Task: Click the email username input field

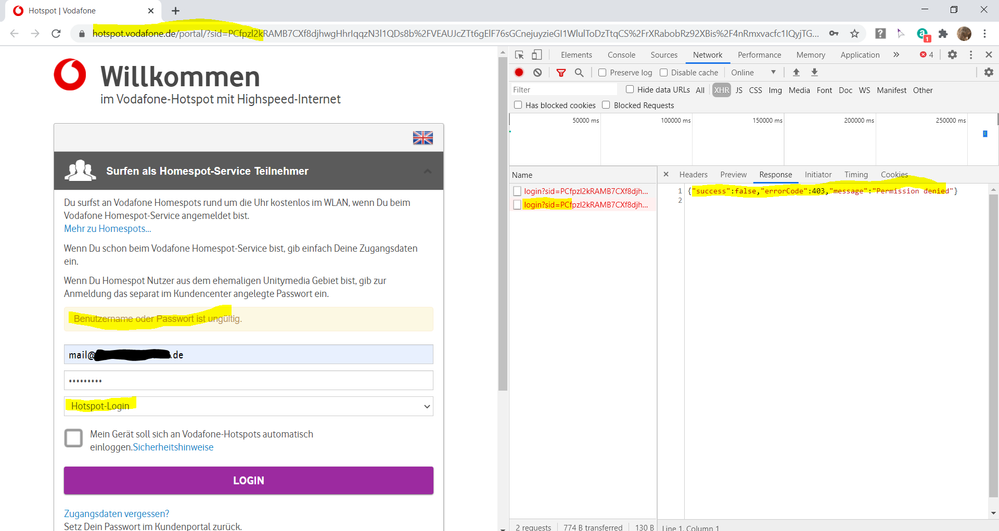Action: click(248, 354)
